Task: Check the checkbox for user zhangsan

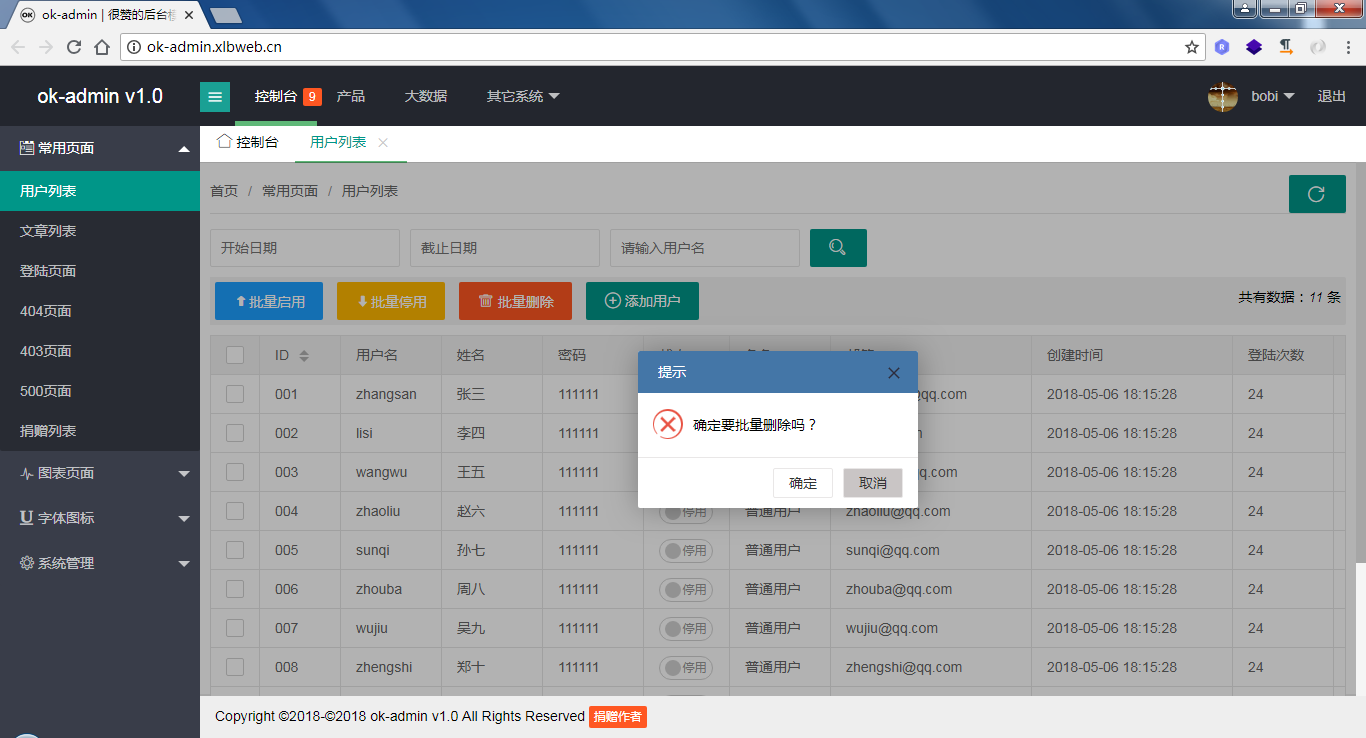Action: [x=234, y=394]
